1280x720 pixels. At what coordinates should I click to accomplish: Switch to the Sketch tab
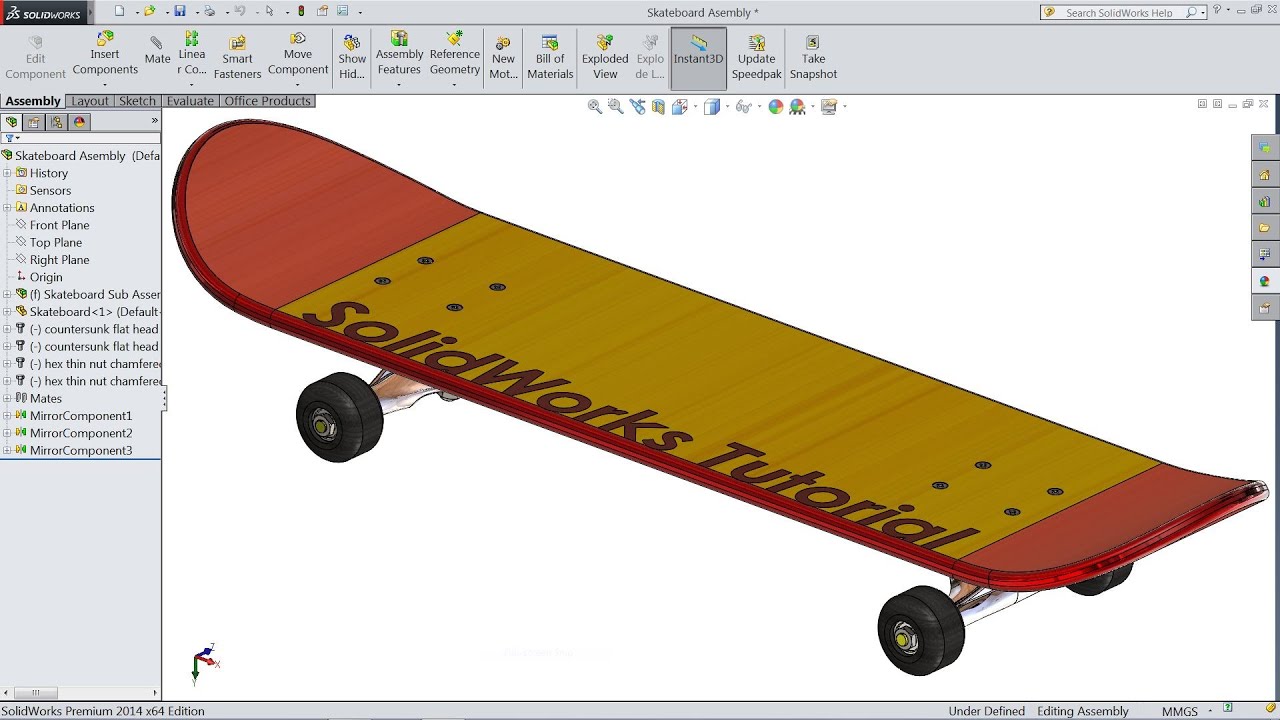point(137,101)
